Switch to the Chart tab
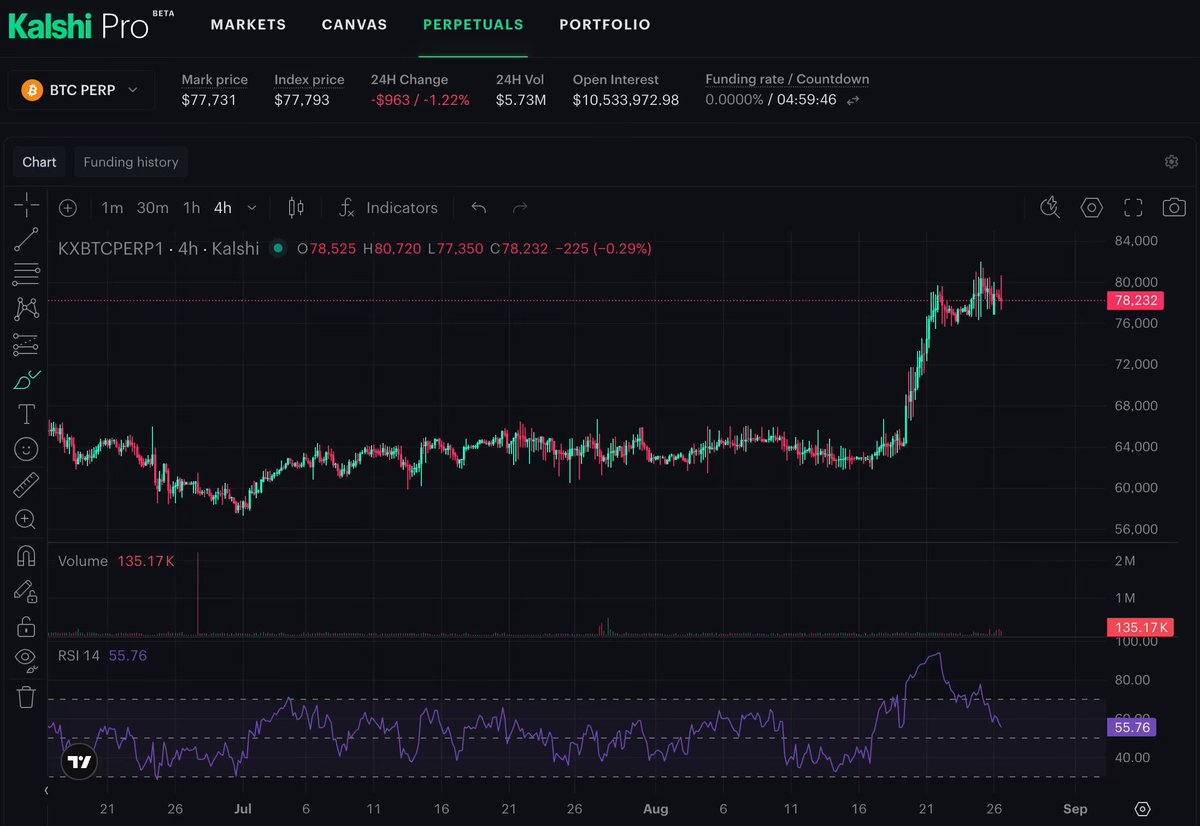Screen dimensions: 1200x826 pos(40,162)
